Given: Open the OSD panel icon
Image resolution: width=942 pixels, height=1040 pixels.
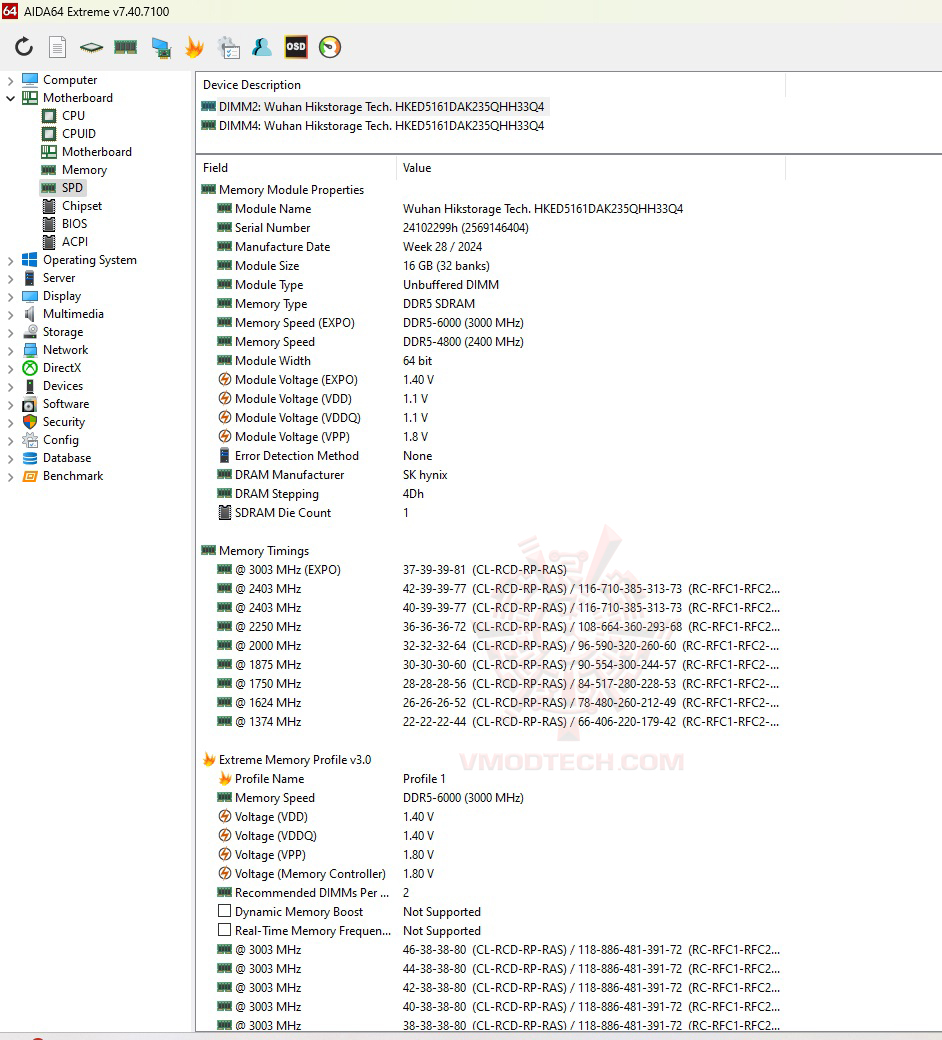Looking at the screenshot, I should pyautogui.click(x=296, y=47).
